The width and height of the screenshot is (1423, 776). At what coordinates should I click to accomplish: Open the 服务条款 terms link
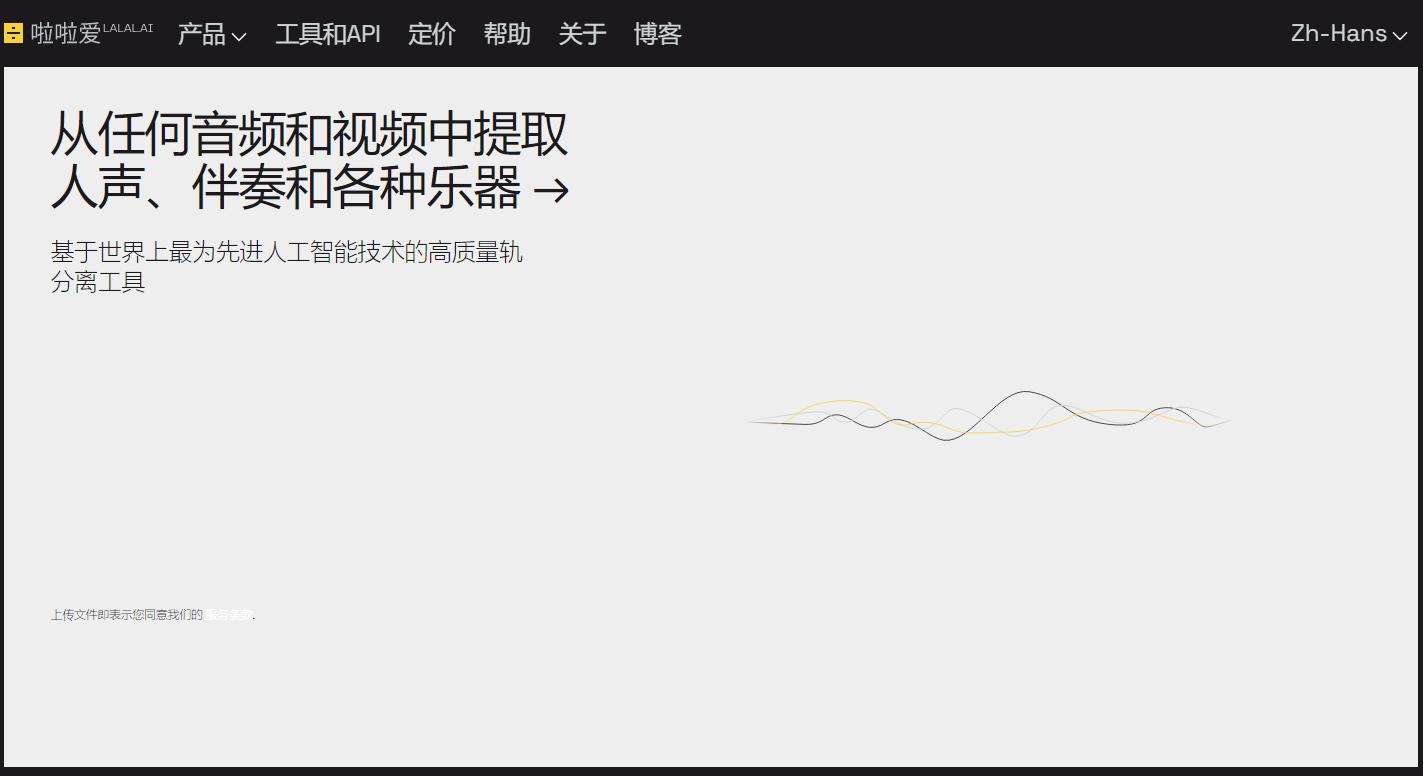(x=228, y=615)
